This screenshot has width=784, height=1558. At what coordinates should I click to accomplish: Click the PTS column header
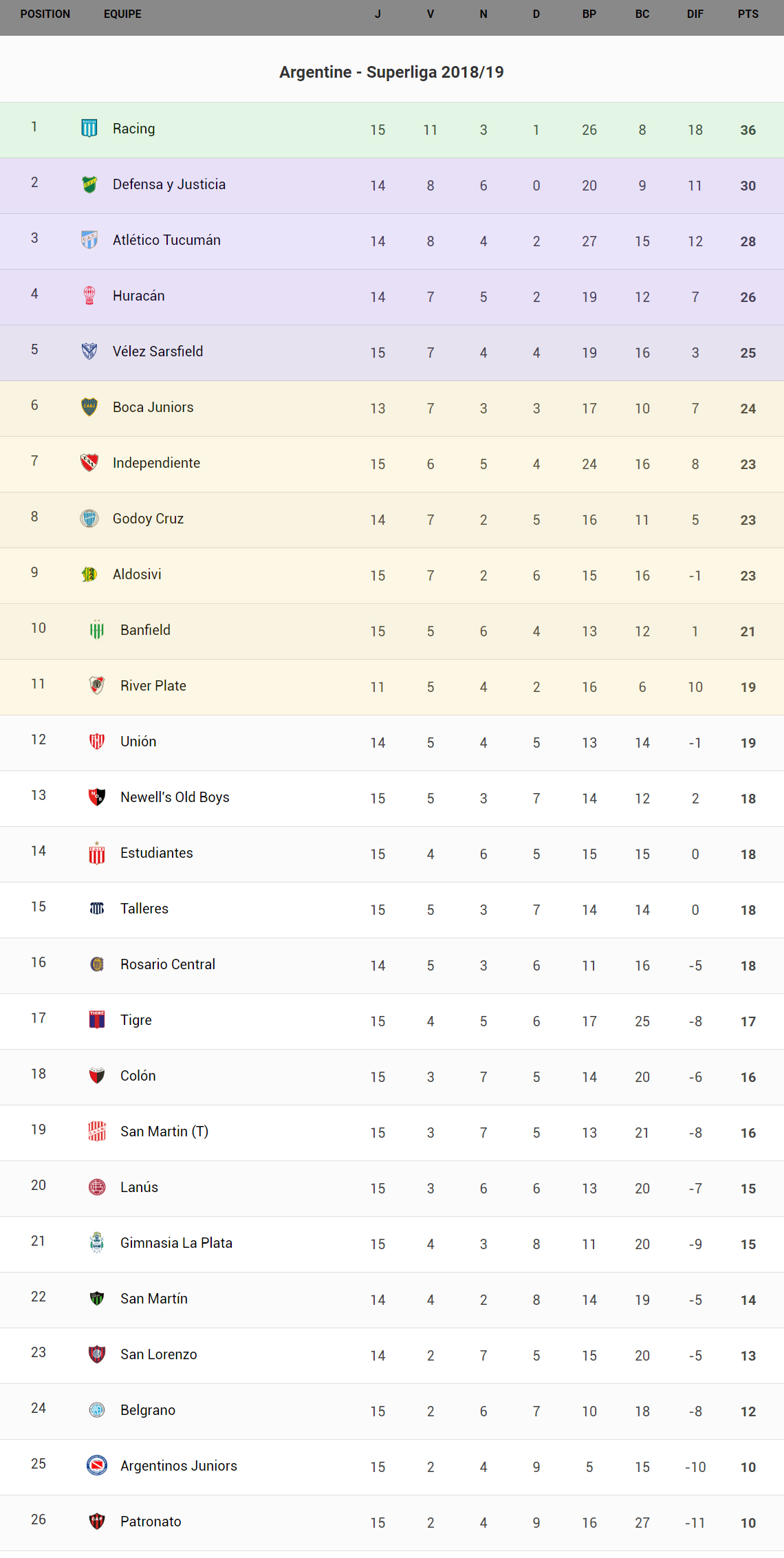[x=748, y=14]
